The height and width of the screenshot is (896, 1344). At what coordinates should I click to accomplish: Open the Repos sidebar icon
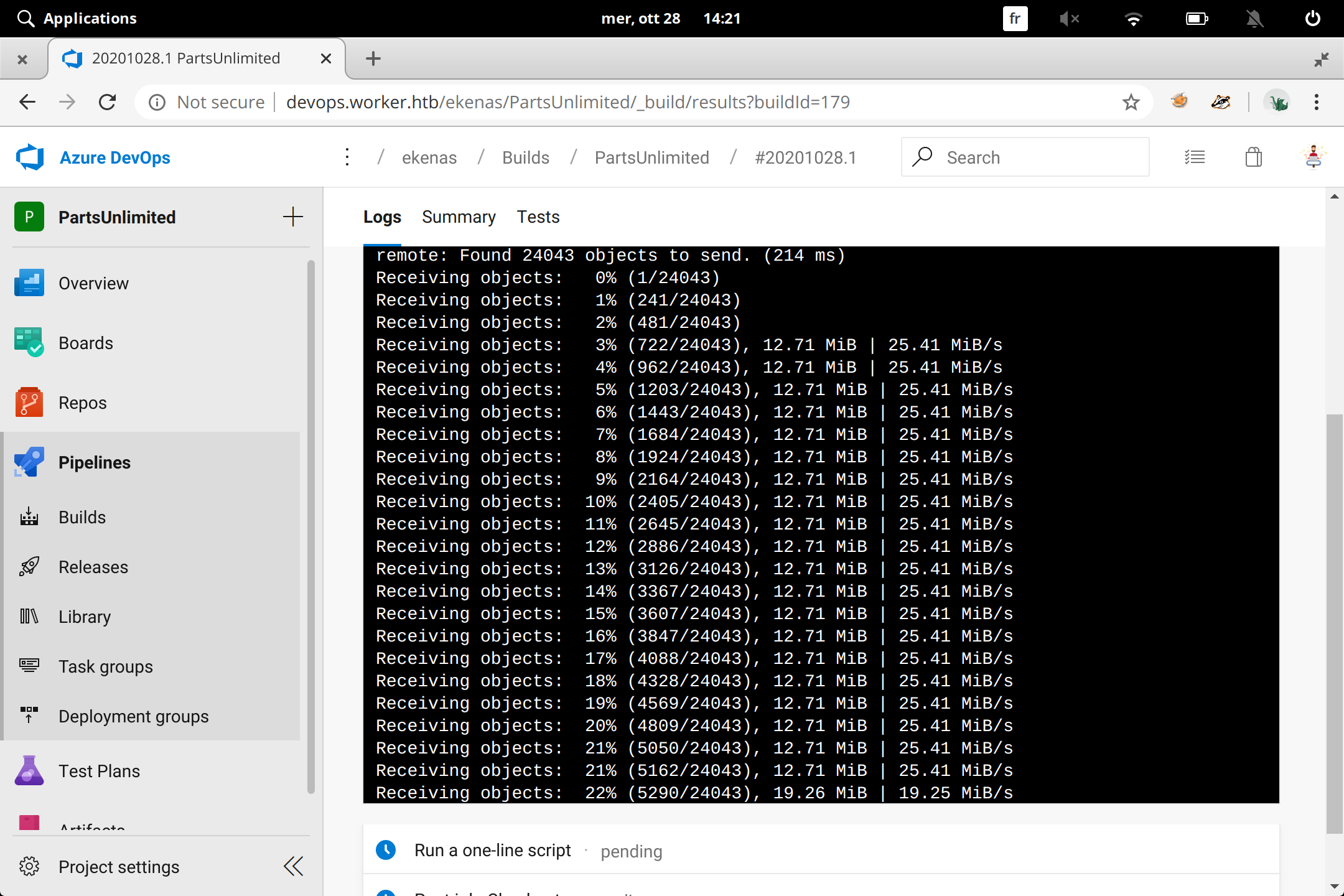tap(29, 403)
